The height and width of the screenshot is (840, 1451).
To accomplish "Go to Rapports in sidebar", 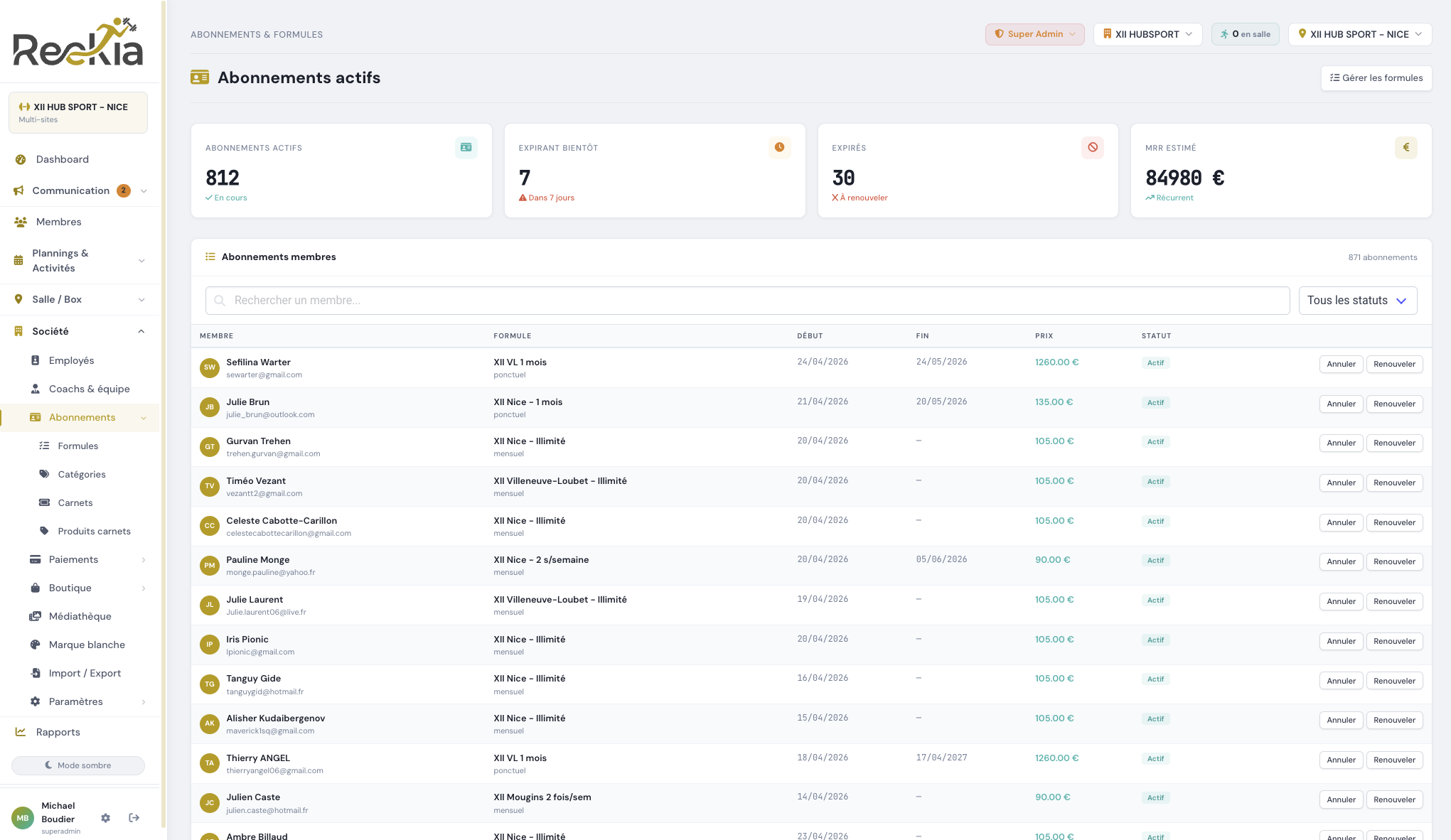I will point(58,732).
